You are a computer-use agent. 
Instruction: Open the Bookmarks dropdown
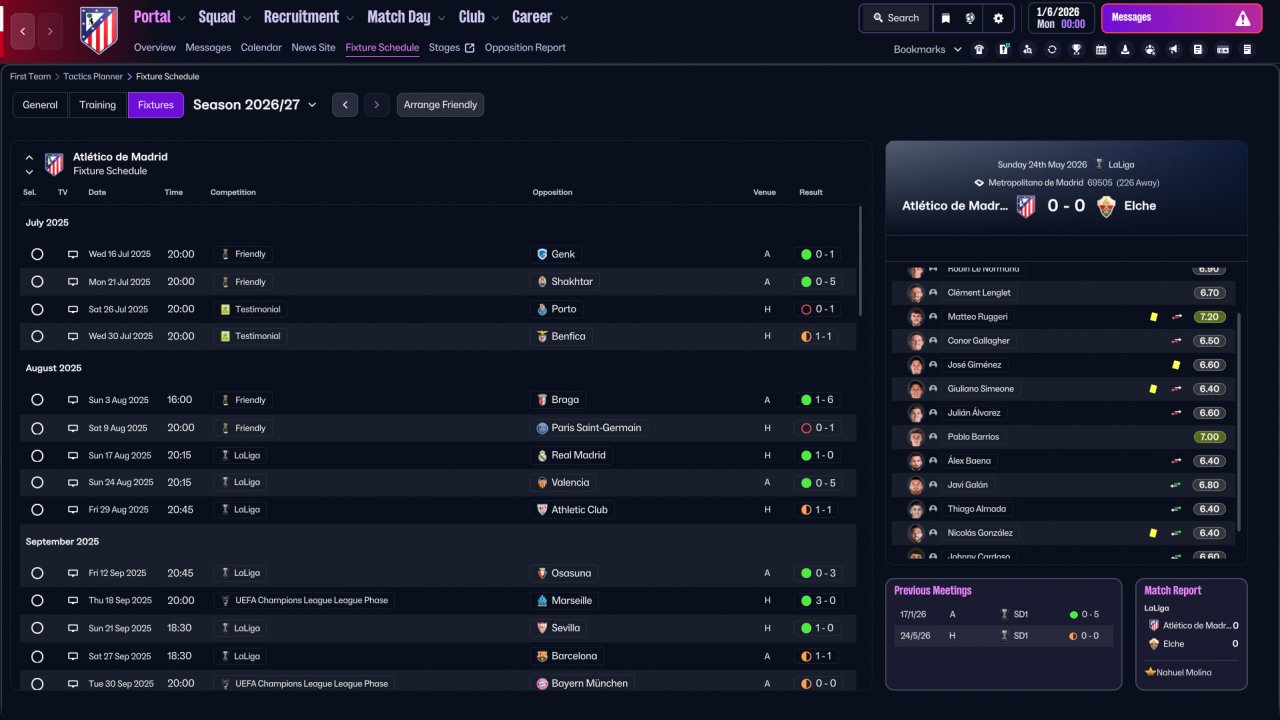point(928,49)
